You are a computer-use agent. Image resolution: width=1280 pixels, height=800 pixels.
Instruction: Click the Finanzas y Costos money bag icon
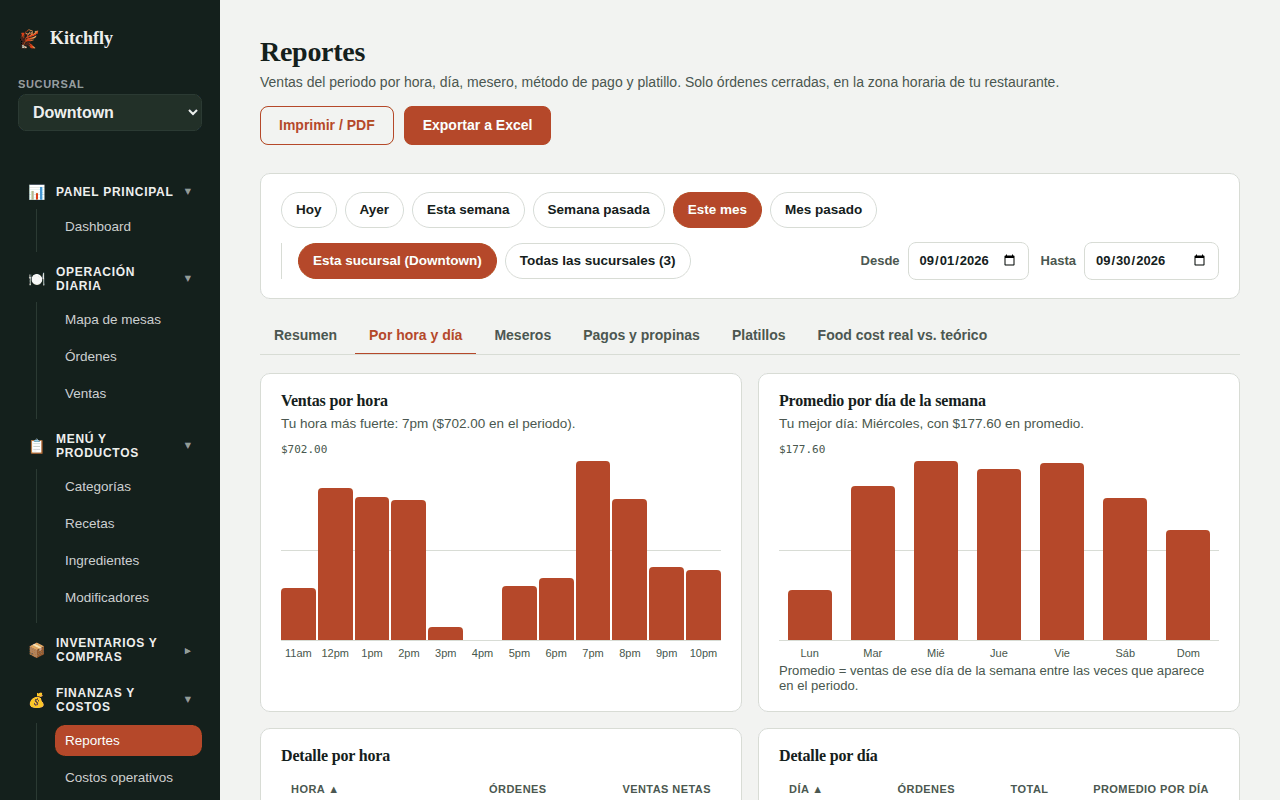click(x=37, y=700)
